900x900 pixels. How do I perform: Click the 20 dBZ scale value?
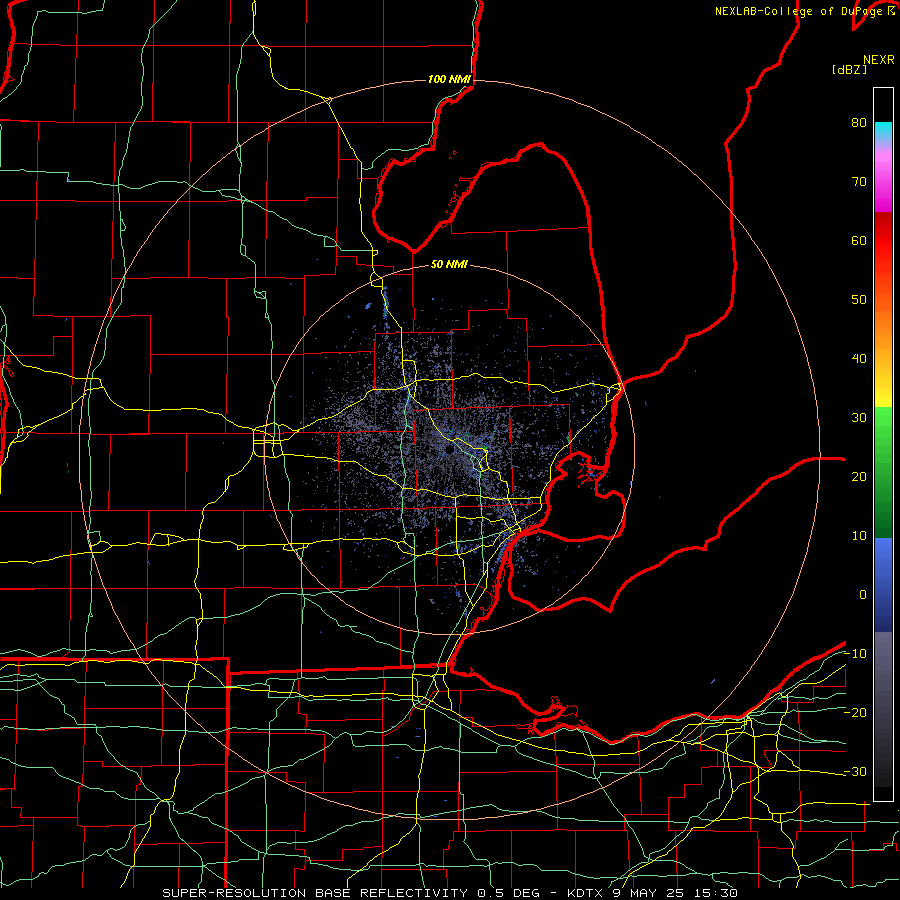[859, 477]
